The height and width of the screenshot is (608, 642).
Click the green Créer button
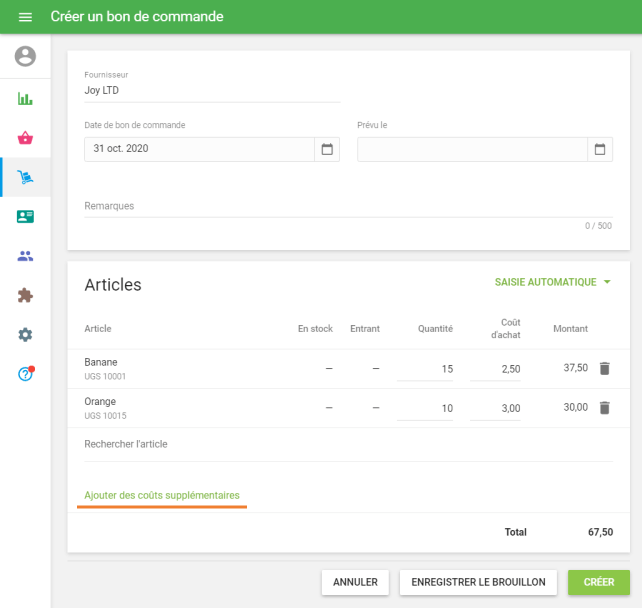598,582
